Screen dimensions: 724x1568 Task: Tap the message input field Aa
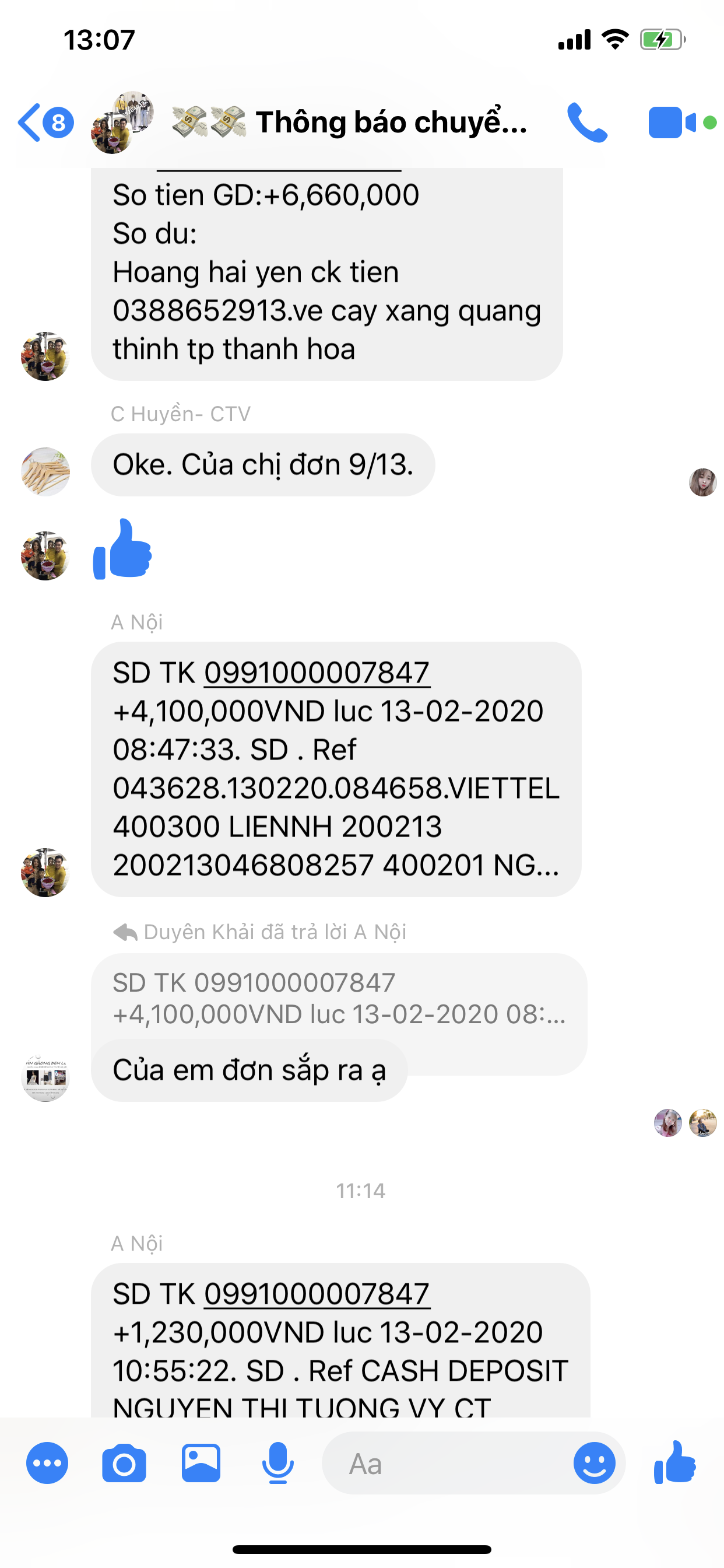tap(447, 1462)
